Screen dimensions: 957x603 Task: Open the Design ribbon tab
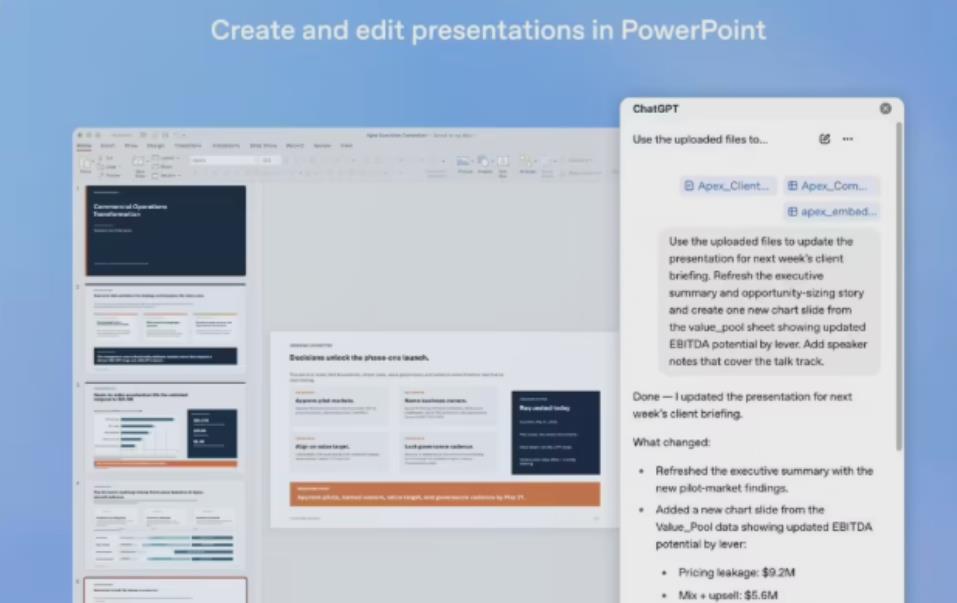(x=156, y=146)
